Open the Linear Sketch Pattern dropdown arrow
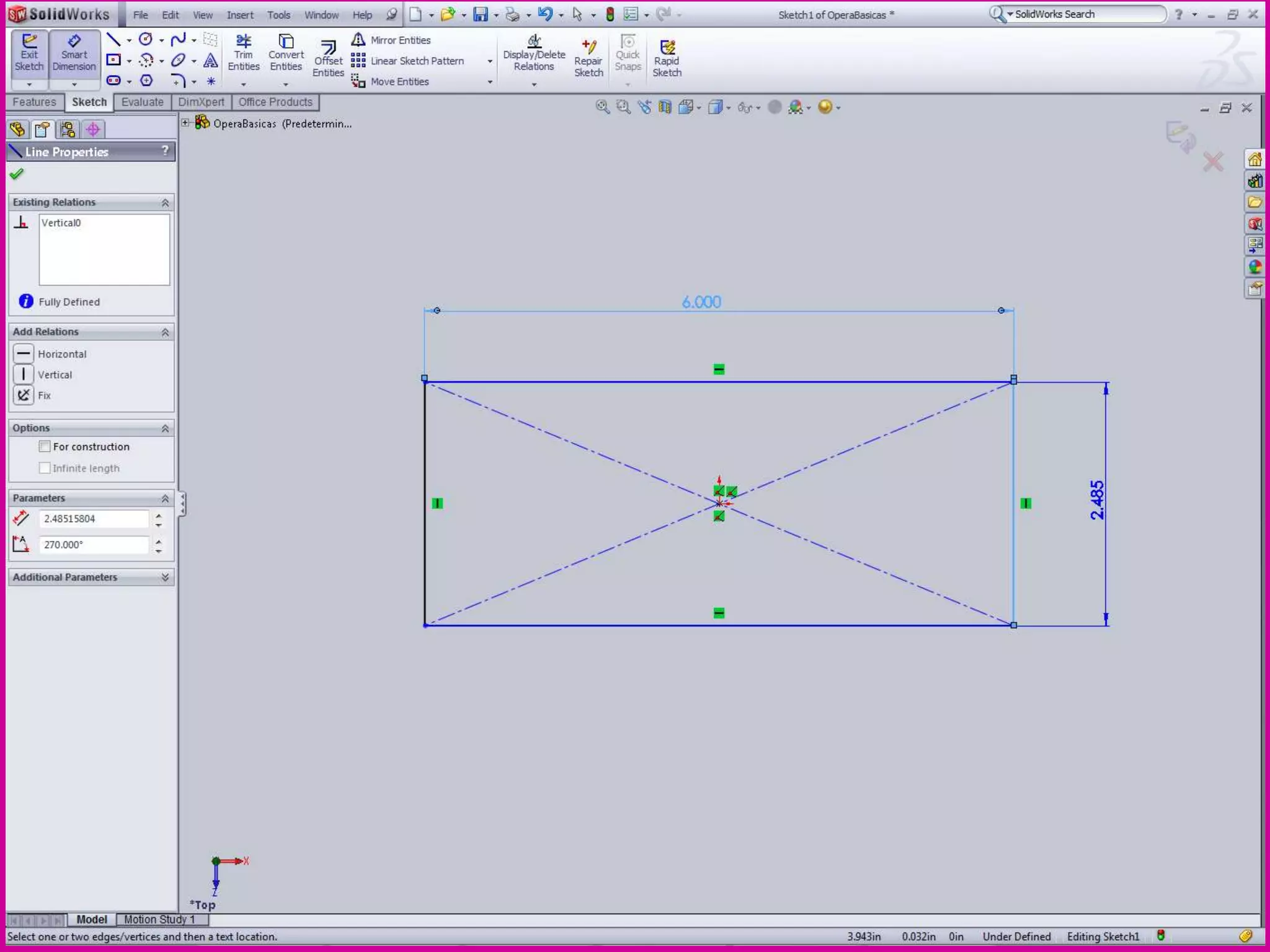The image size is (1270, 952). pyautogui.click(x=489, y=61)
